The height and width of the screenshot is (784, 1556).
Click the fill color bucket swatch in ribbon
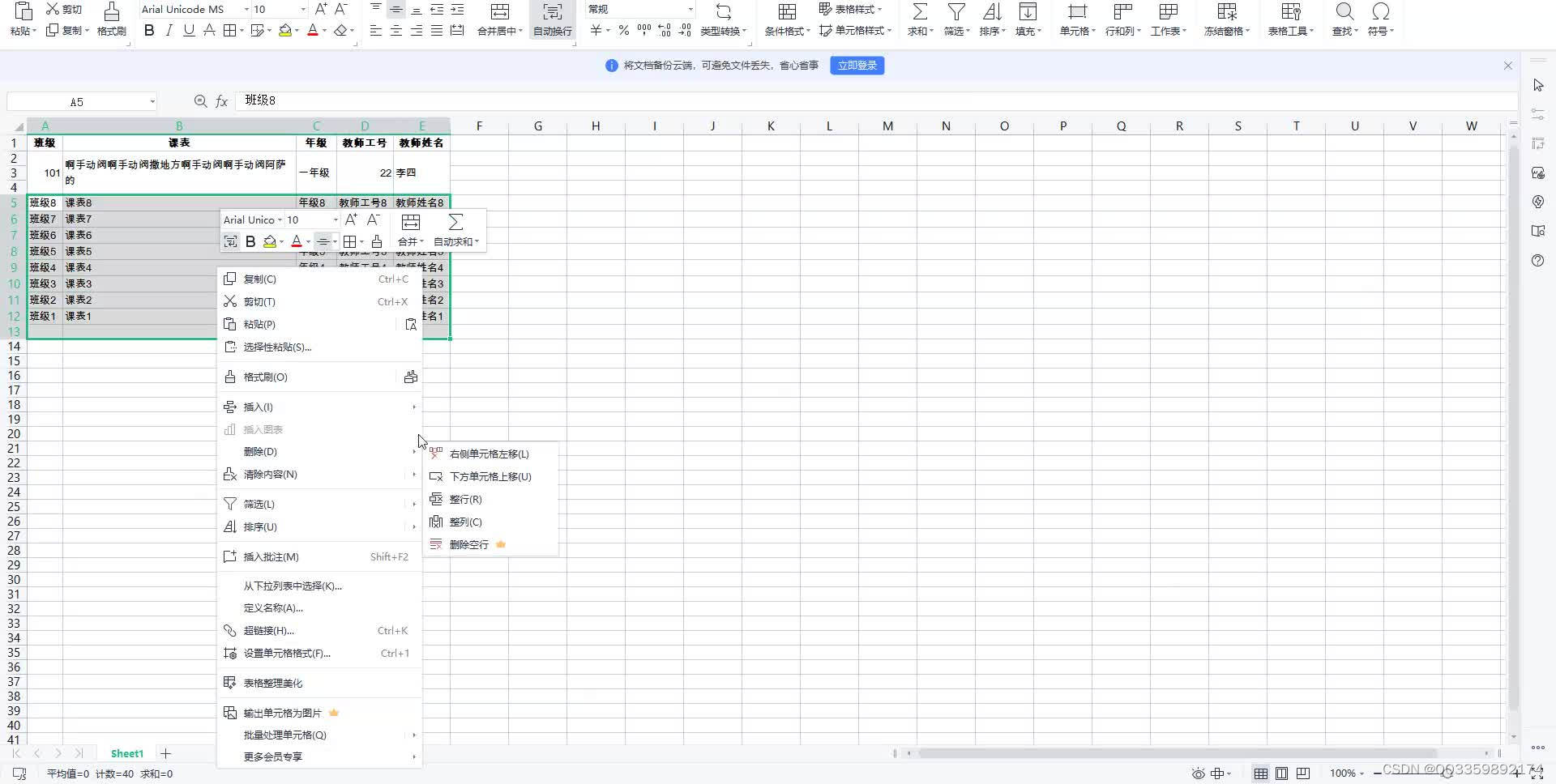[284, 31]
